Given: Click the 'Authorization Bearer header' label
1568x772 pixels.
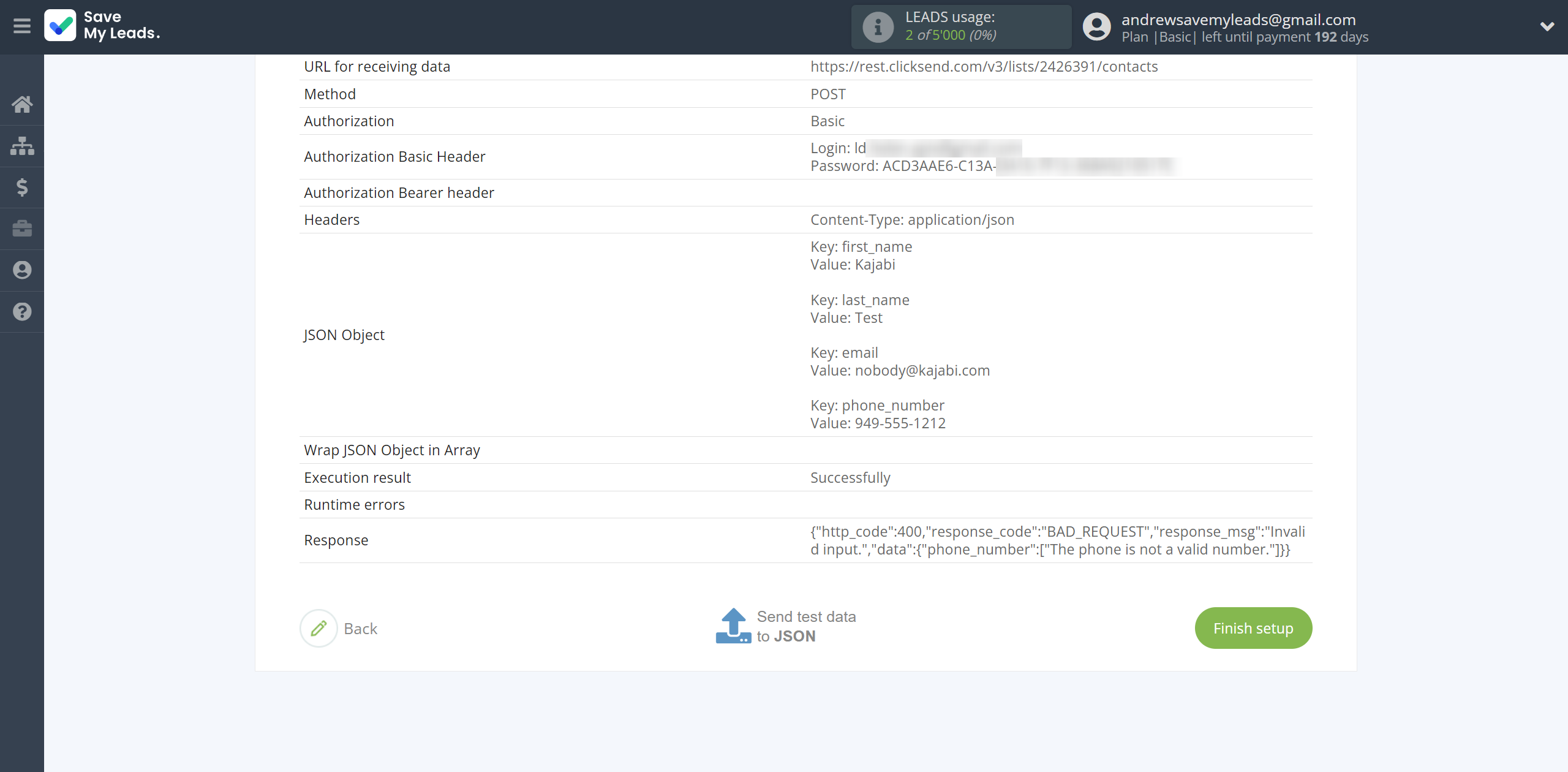Looking at the screenshot, I should pos(399,192).
